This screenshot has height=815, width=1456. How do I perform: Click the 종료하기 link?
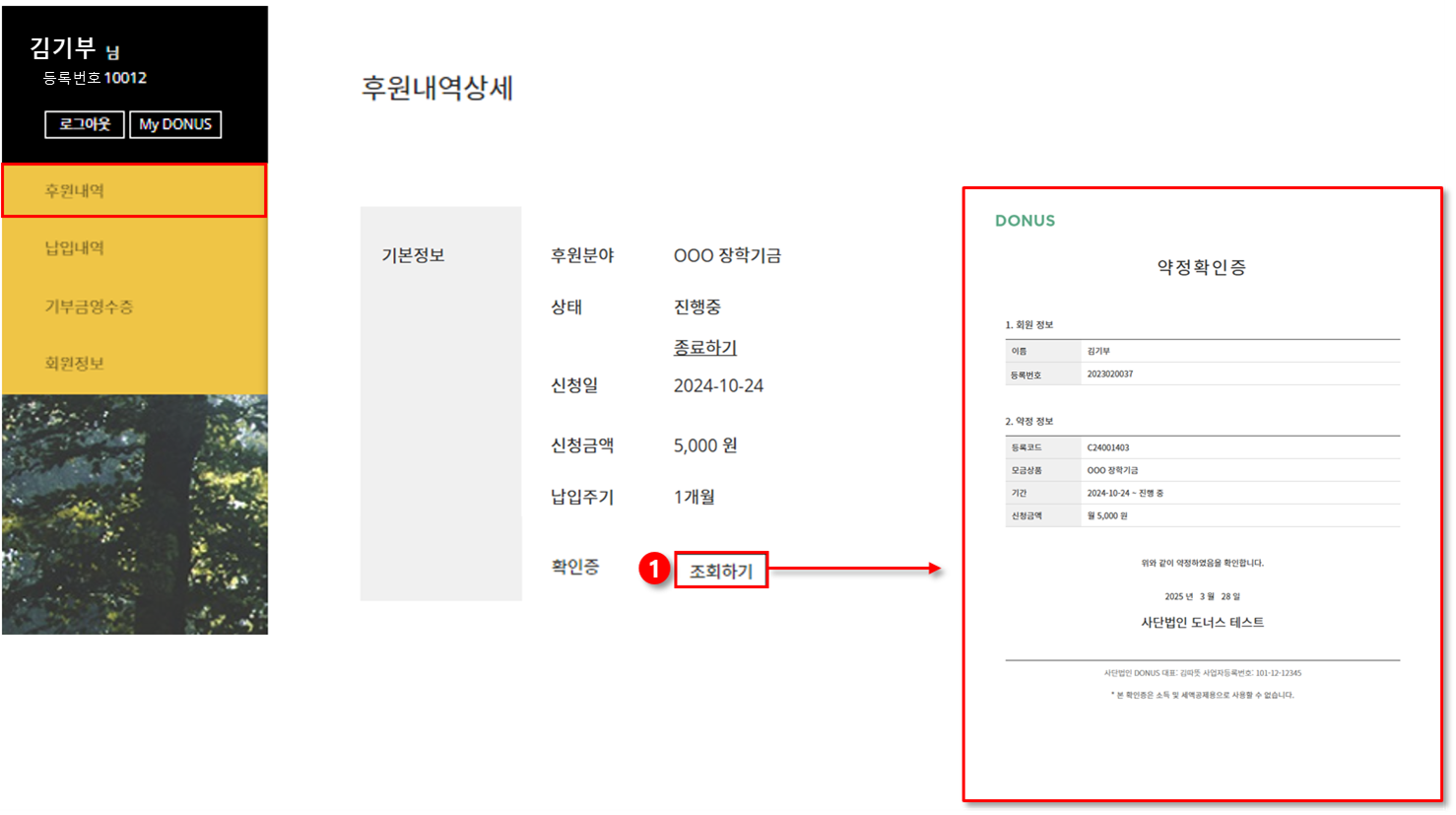click(705, 348)
